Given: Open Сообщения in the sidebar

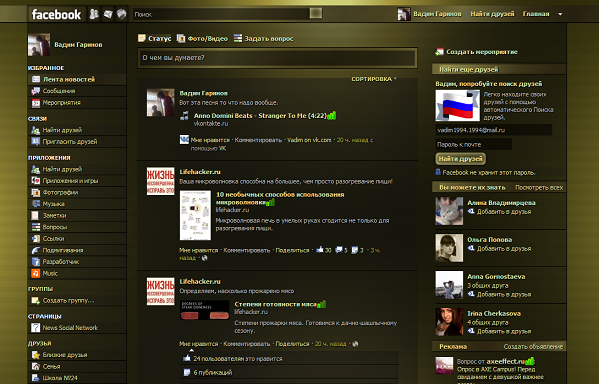Looking at the screenshot, I should pos(77,91).
